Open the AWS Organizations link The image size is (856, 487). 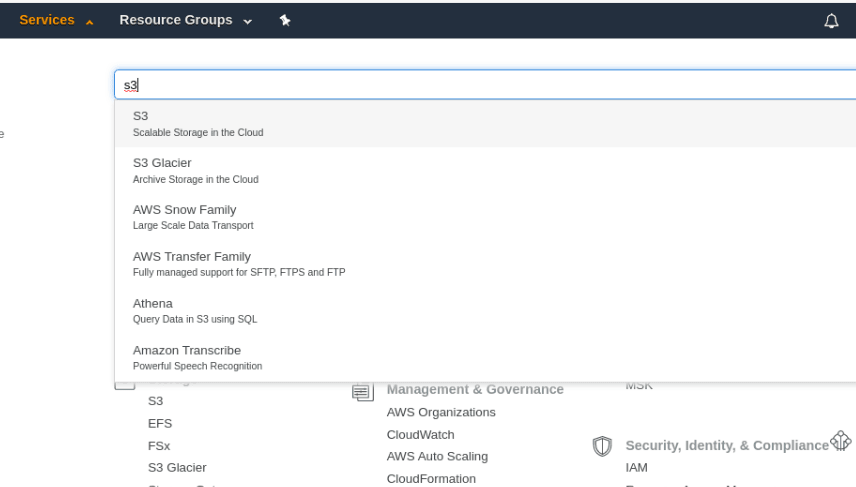(441, 413)
